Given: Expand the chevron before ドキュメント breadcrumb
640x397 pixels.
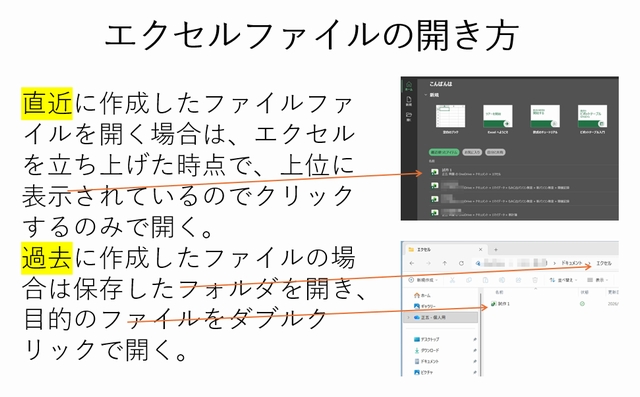Looking at the screenshot, I should [555, 264].
